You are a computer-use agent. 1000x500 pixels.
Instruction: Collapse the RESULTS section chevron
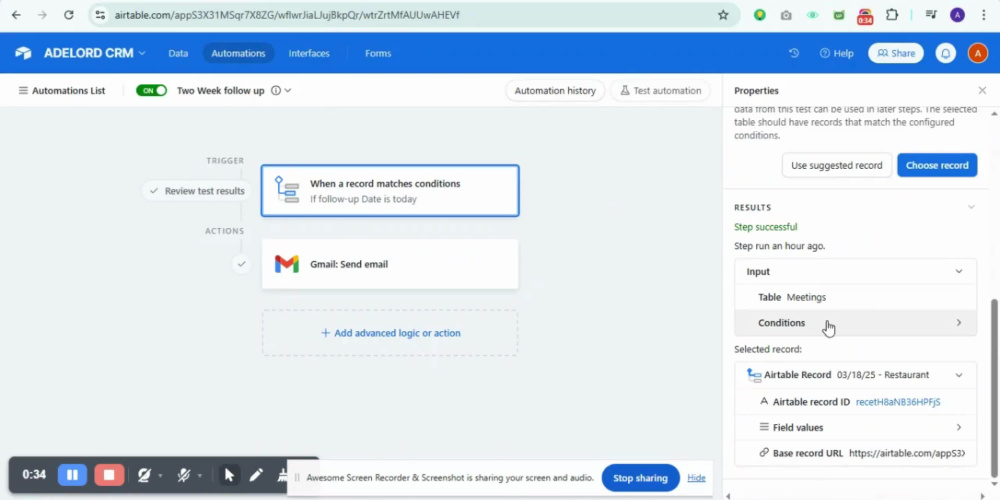click(971, 207)
